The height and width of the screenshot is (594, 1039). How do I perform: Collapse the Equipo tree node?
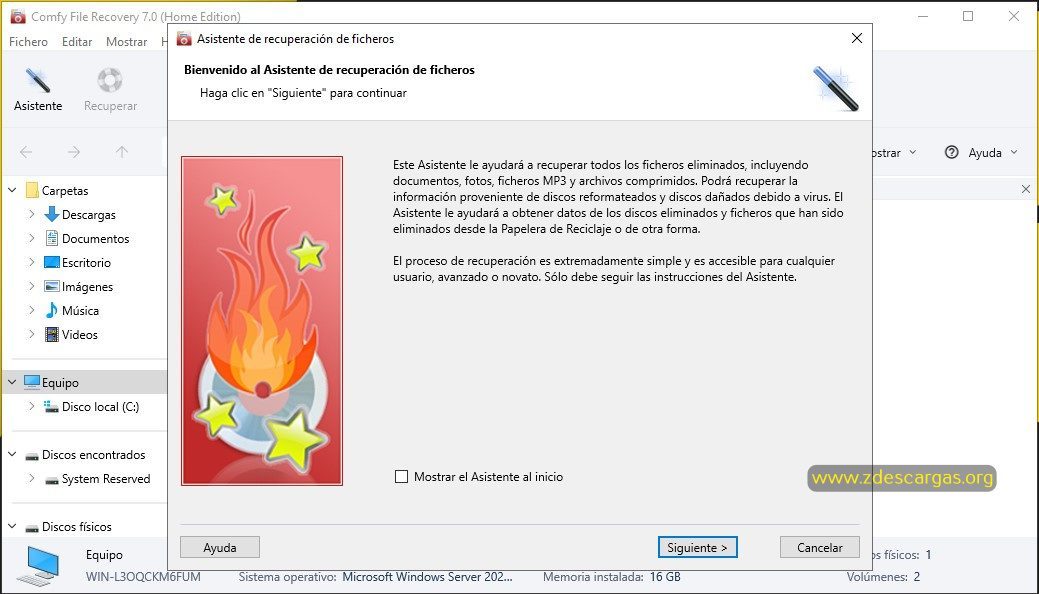(x=12, y=382)
